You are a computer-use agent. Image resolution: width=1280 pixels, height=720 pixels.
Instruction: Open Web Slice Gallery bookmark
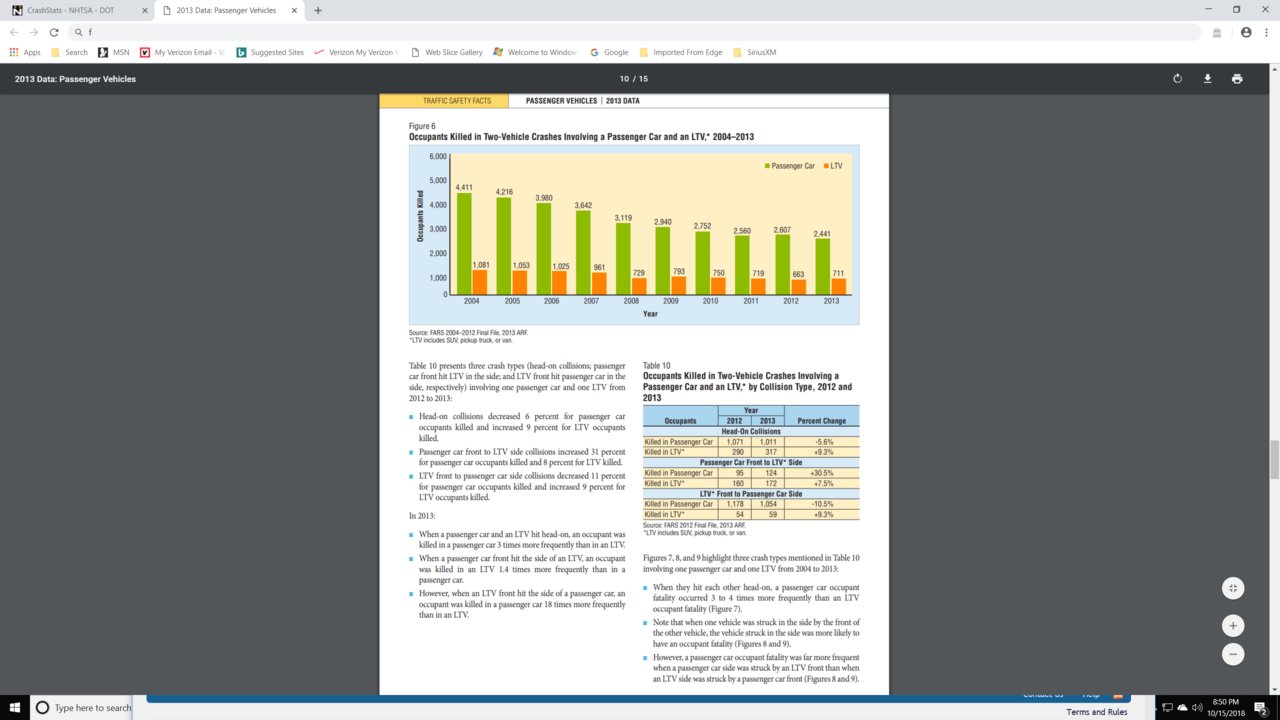pos(447,52)
